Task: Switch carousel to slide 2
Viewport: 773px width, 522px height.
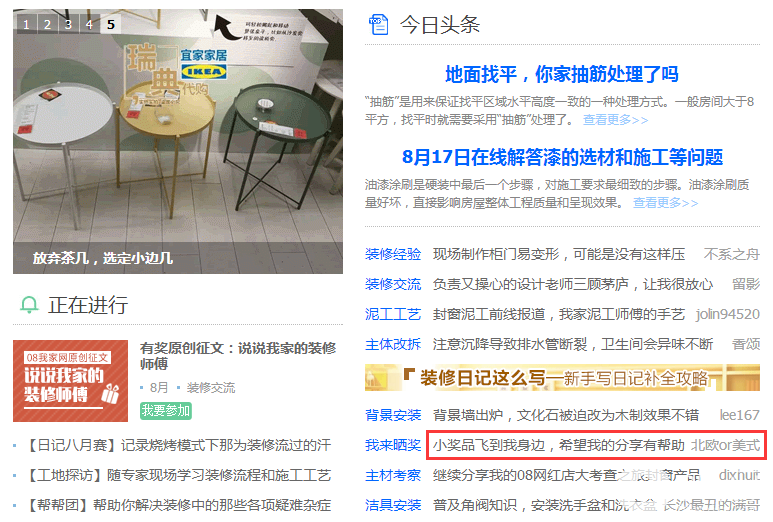Action: pyautogui.click(x=48, y=24)
